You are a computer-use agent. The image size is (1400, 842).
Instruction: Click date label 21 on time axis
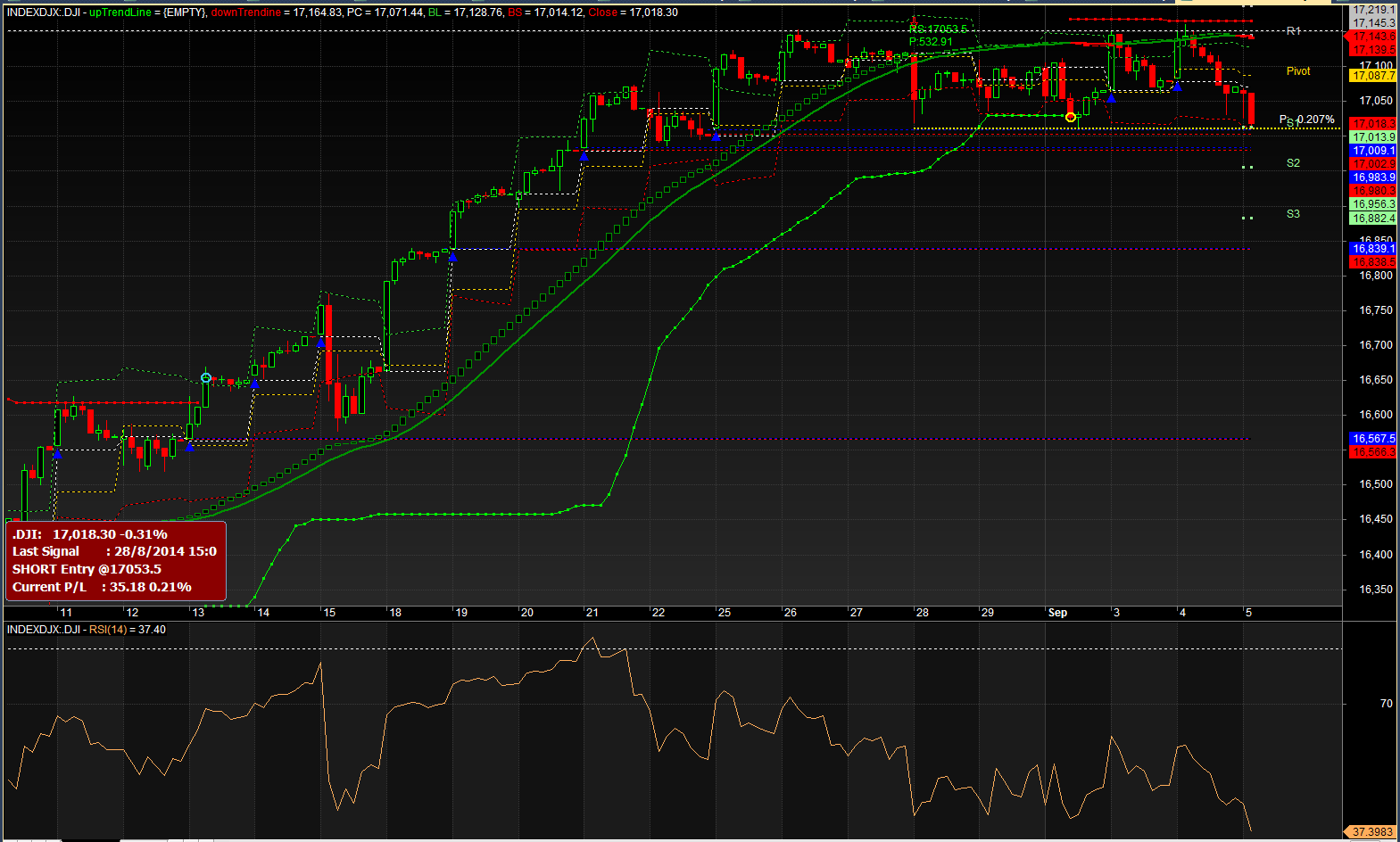[x=592, y=613]
